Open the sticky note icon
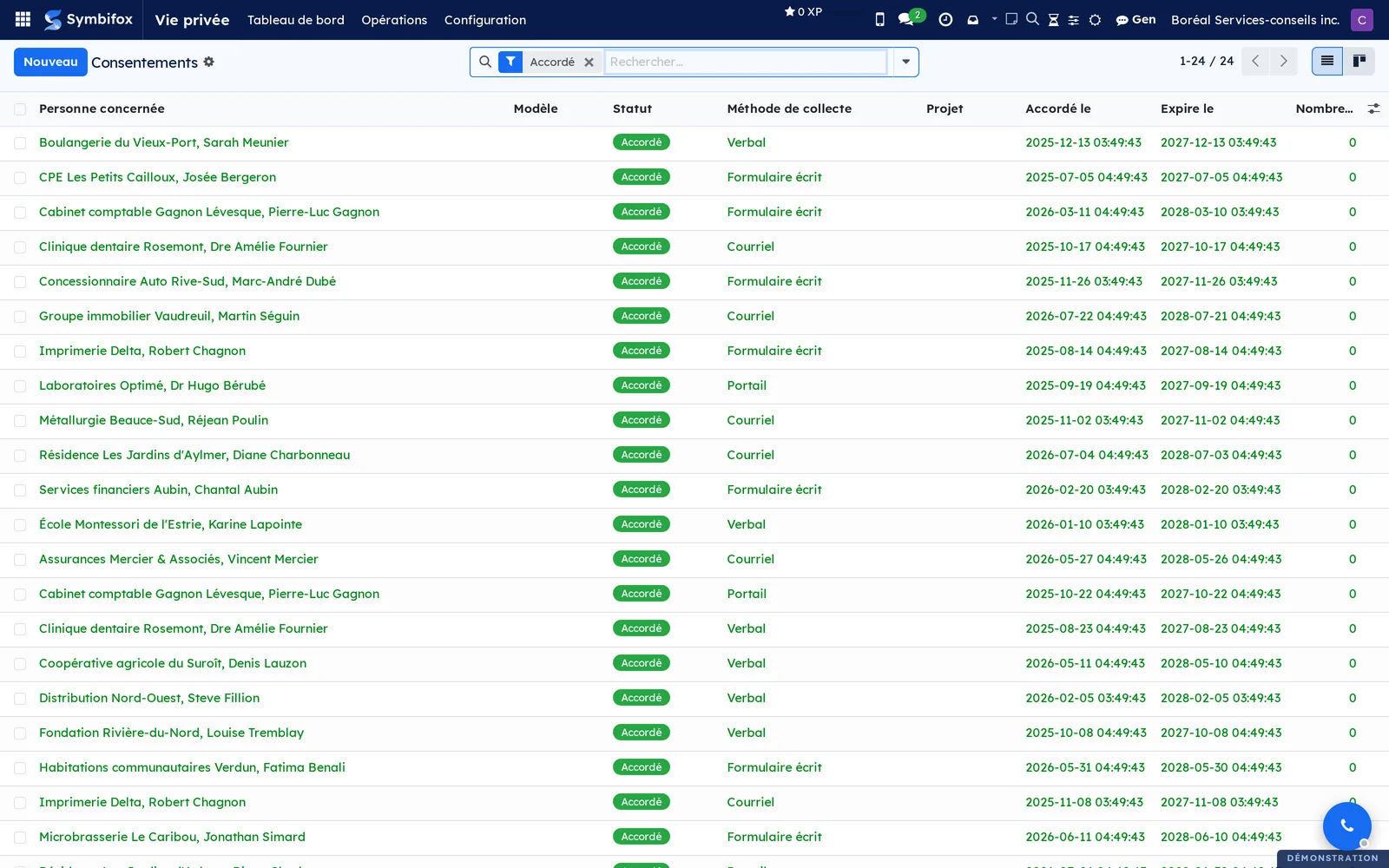1389x868 pixels. click(x=1011, y=18)
